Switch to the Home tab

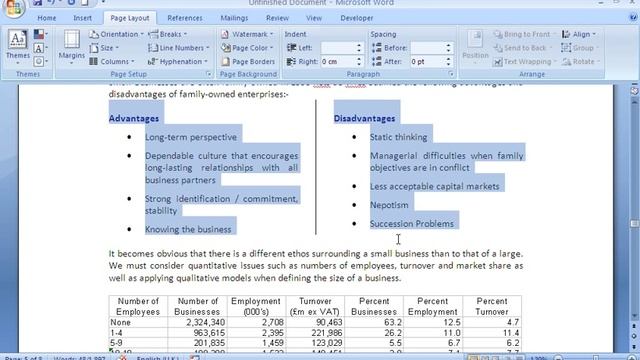pos(47,18)
